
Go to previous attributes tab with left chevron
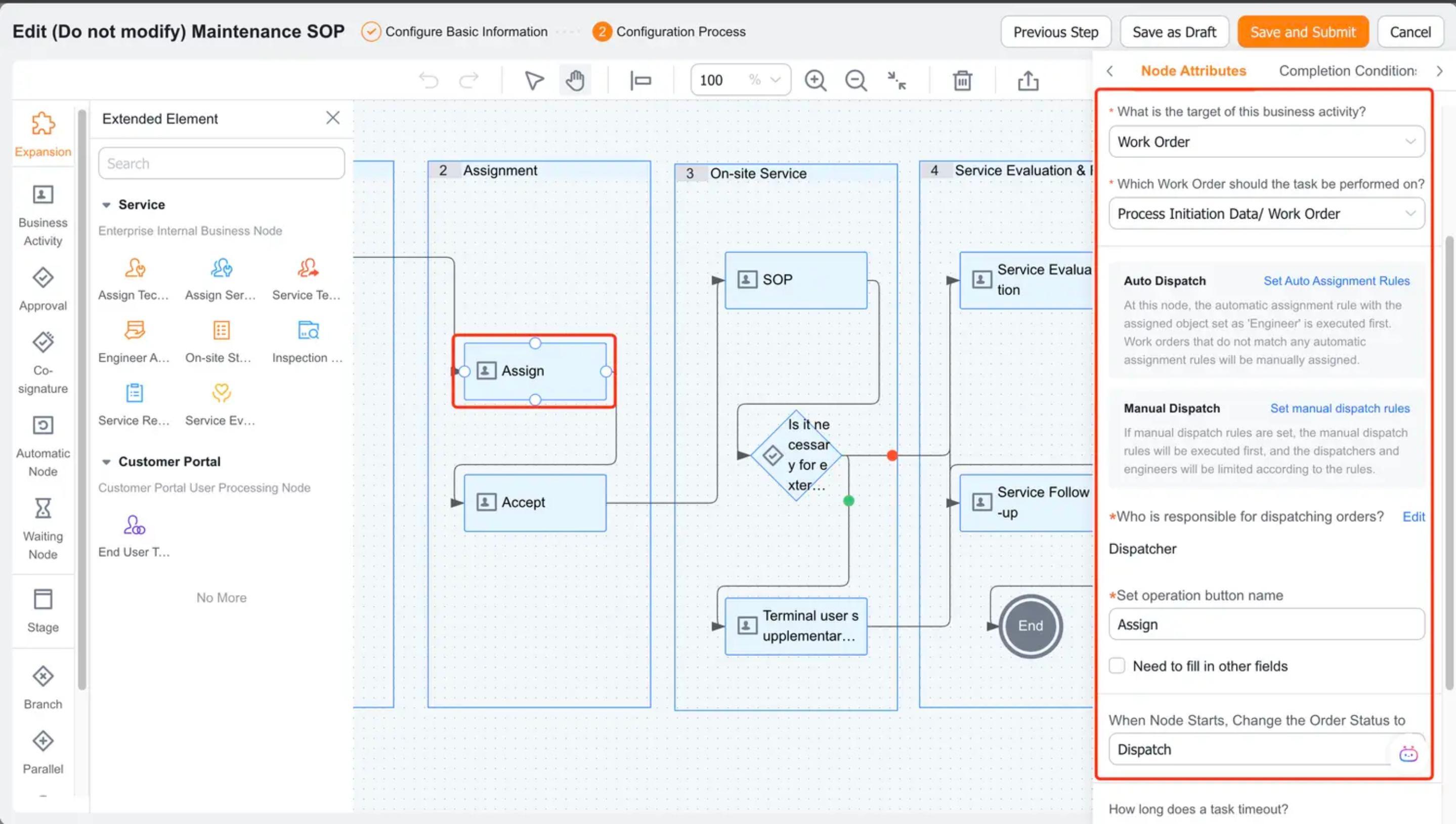coord(1110,71)
